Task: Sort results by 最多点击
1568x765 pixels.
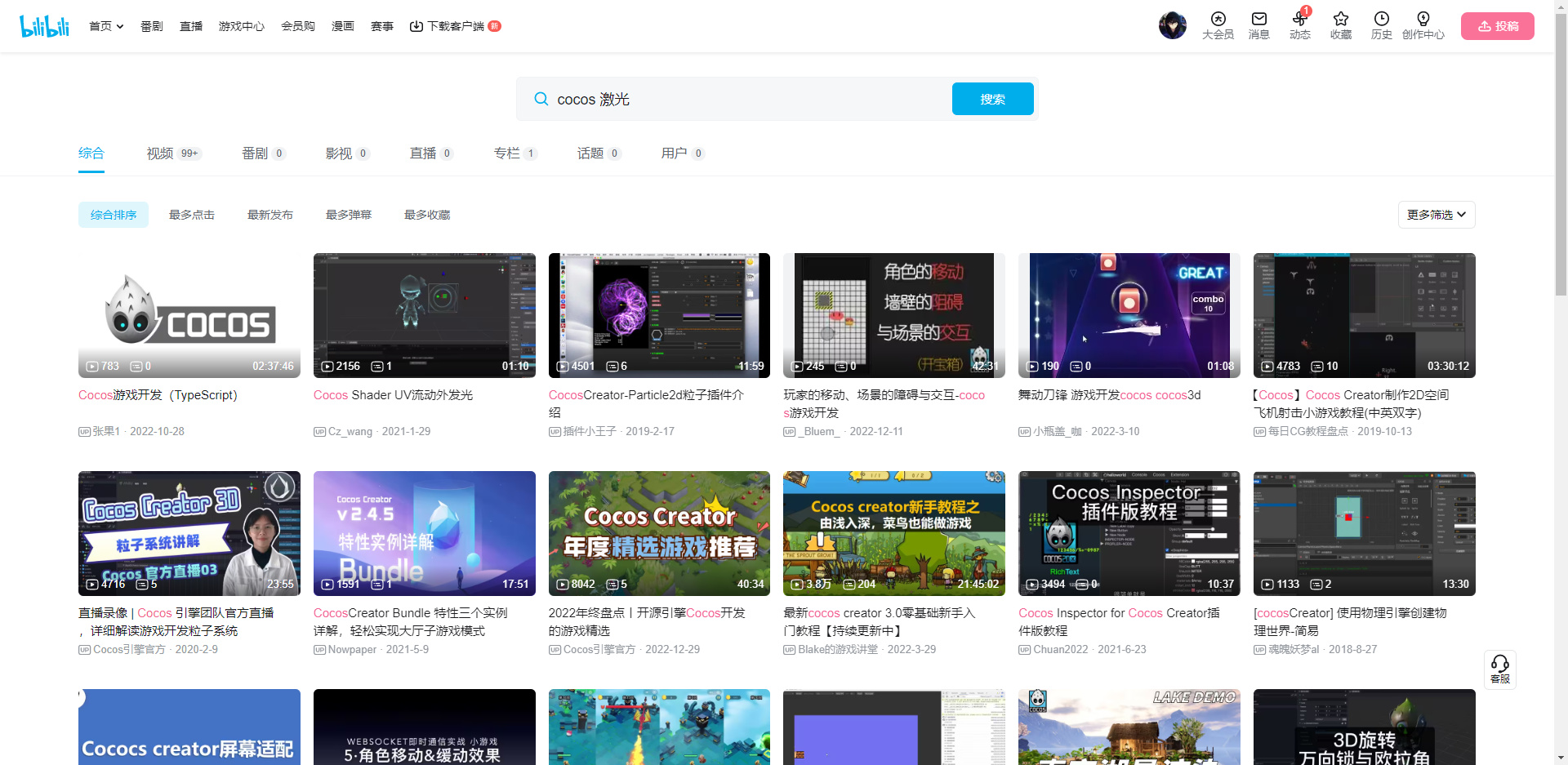Action: (192, 215)
